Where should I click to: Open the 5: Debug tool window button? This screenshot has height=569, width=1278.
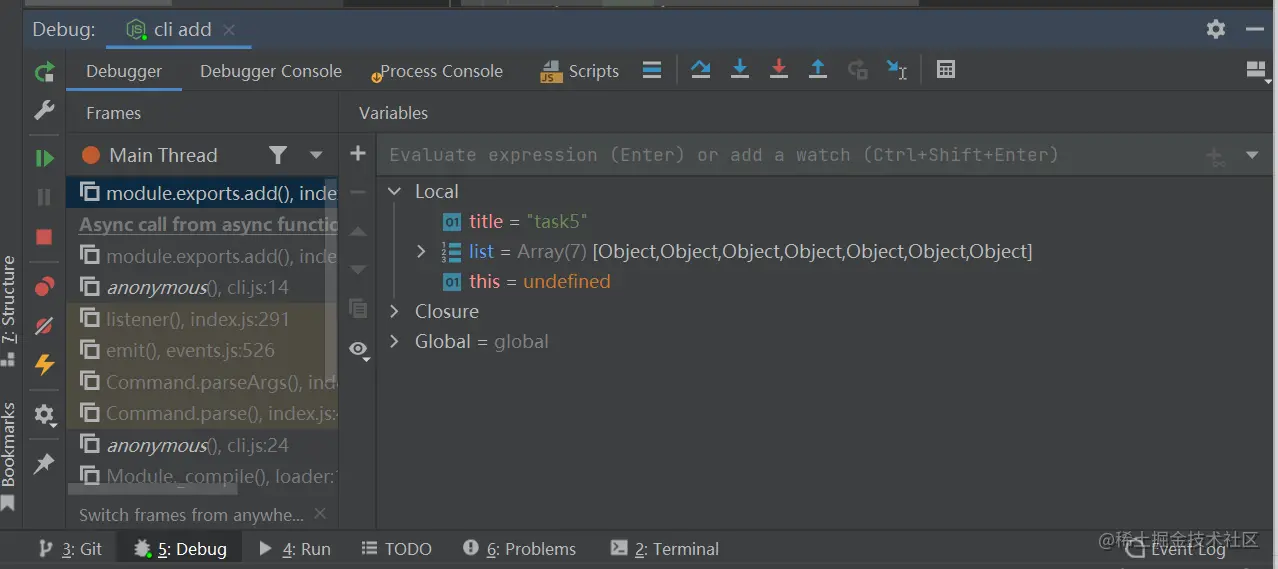pos(180,549)
